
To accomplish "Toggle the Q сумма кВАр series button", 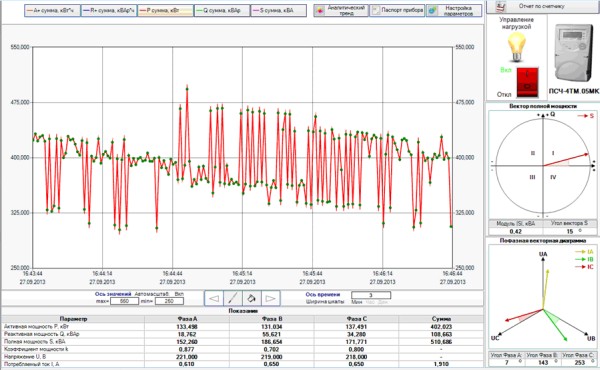I will [222, 11].
